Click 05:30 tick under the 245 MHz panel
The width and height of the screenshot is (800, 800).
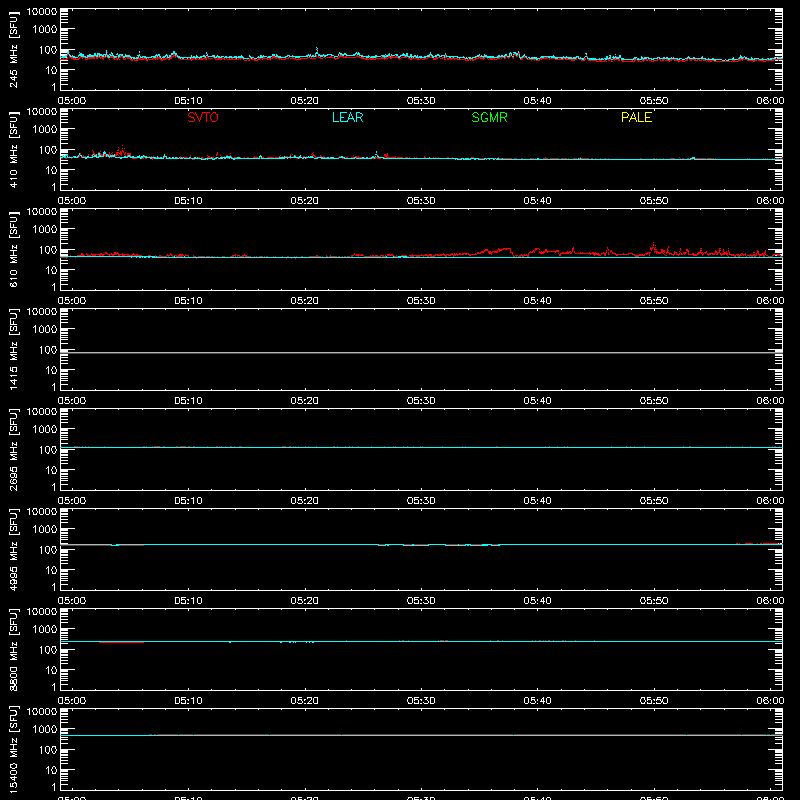[x=421, y=101]
